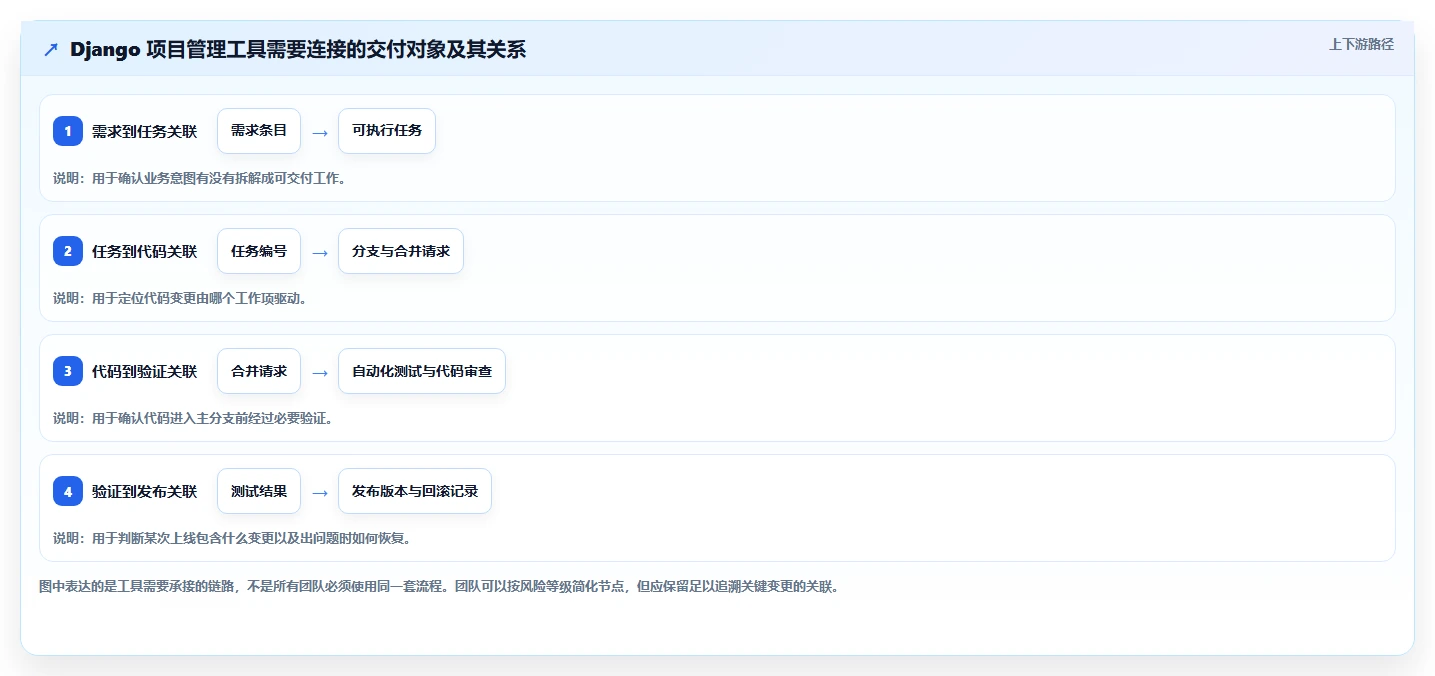Click the 分支与合并请求 box
Viewport: 1435px width, 676px height.
click(x=401, y=251)
